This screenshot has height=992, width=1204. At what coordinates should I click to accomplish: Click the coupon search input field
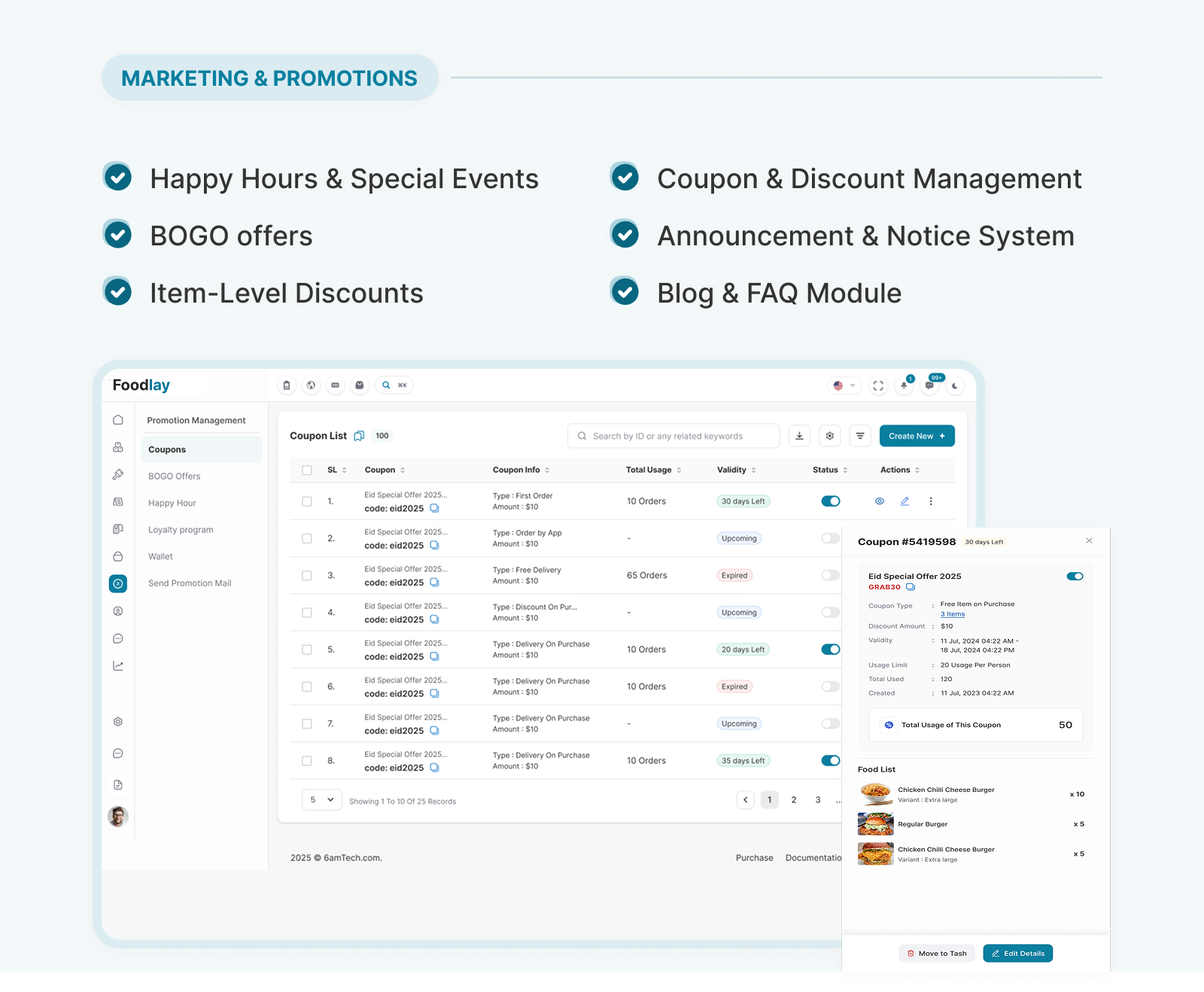point(673,436)
